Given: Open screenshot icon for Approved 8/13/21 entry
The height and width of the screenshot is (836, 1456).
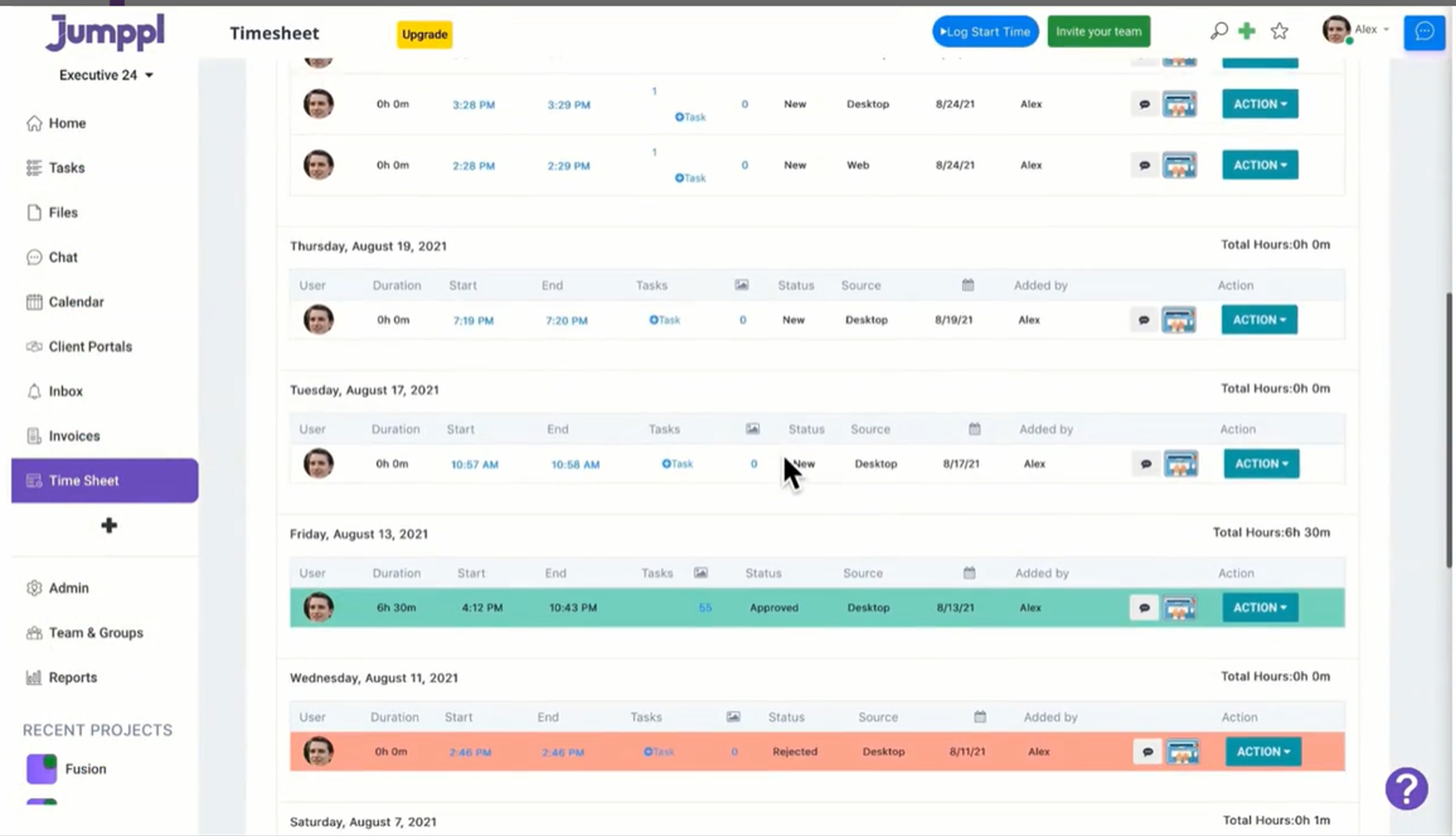Looking at the screenshot, I should pos(1180,607).
